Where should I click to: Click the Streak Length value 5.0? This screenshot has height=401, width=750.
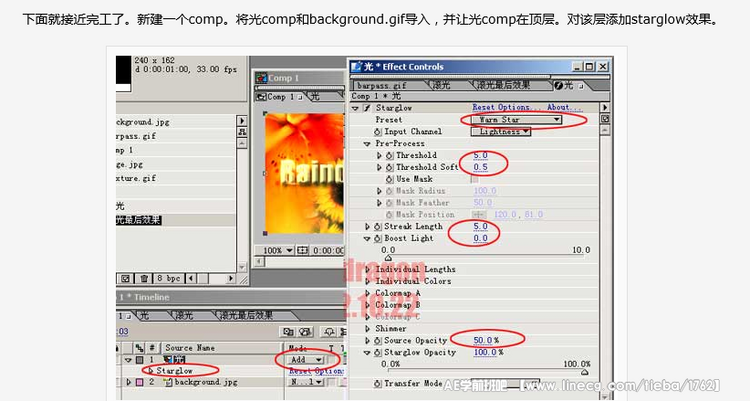tap(480, 226)
